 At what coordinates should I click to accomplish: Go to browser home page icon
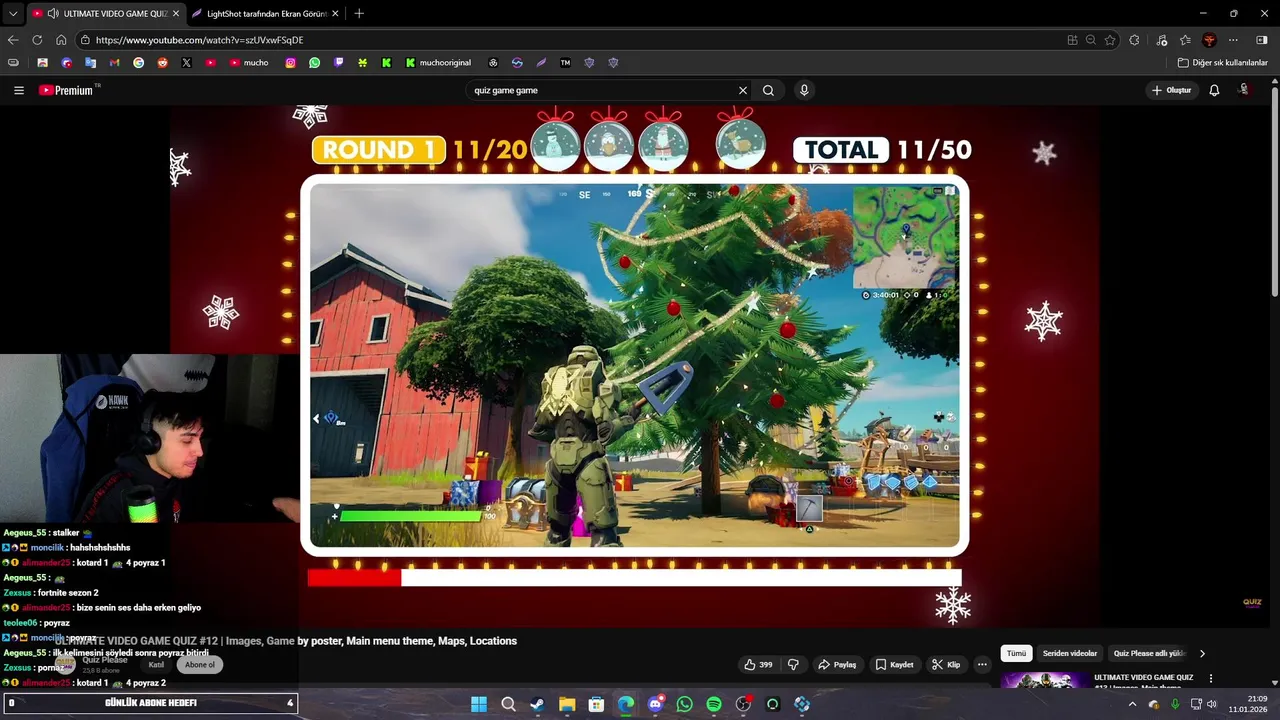(x=61, y=40)
